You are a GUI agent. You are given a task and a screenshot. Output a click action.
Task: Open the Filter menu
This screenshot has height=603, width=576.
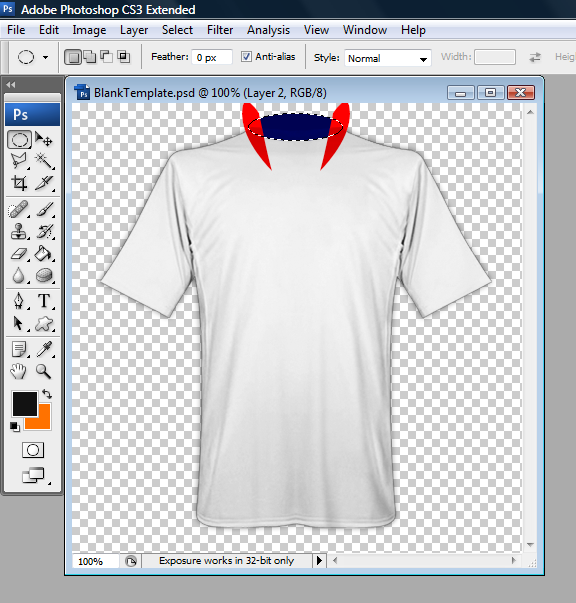click(220, 30)
